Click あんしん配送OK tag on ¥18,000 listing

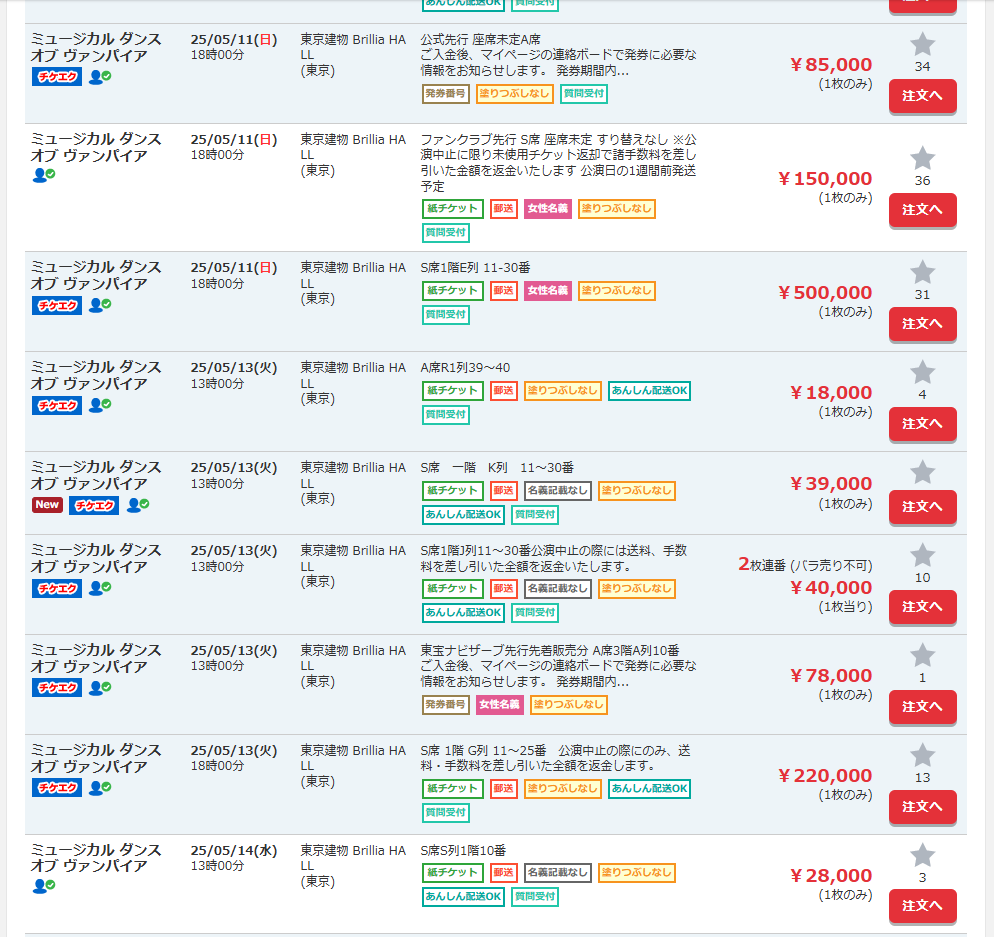tap(649, 391)
